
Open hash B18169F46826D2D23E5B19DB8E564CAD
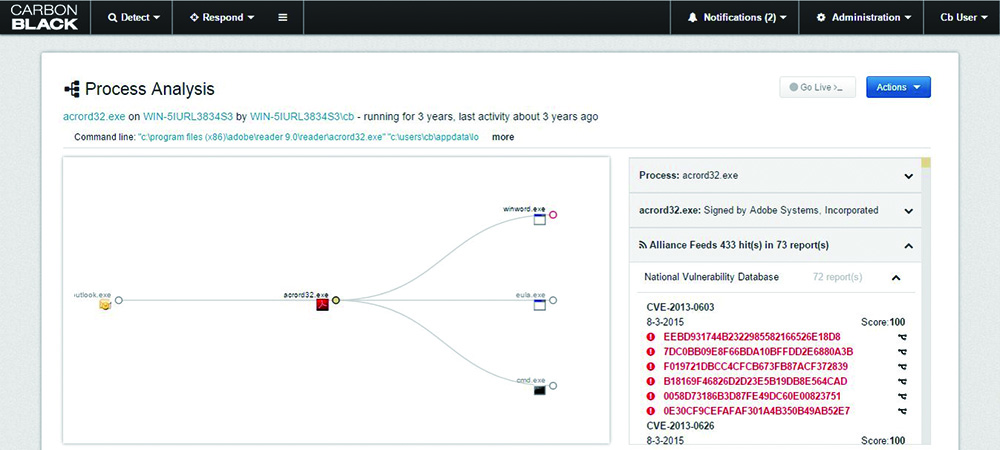coord(755,381)
